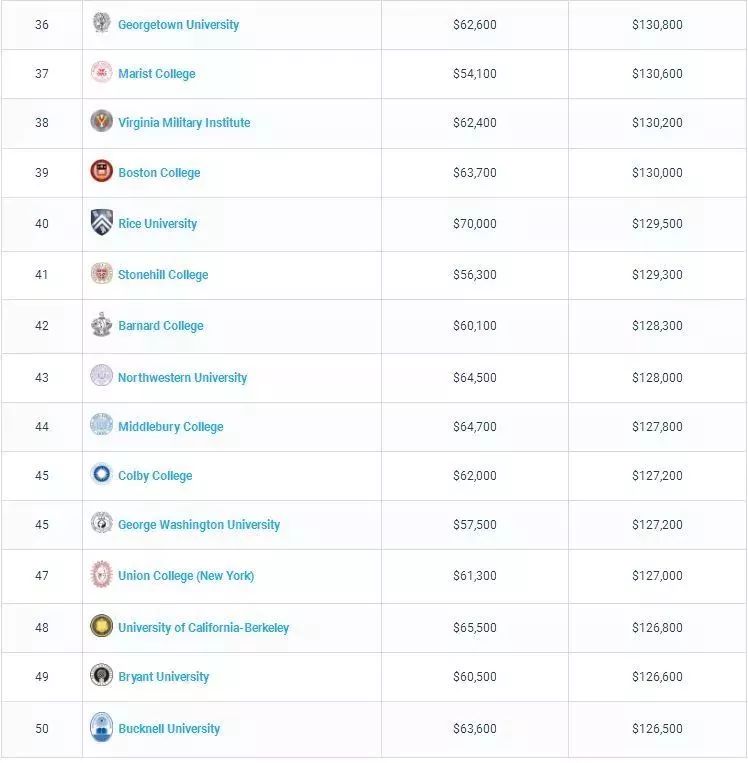This screenshot has height=763, width=748.
Task: Open the Barnard College link
Action: pos(160,326)
